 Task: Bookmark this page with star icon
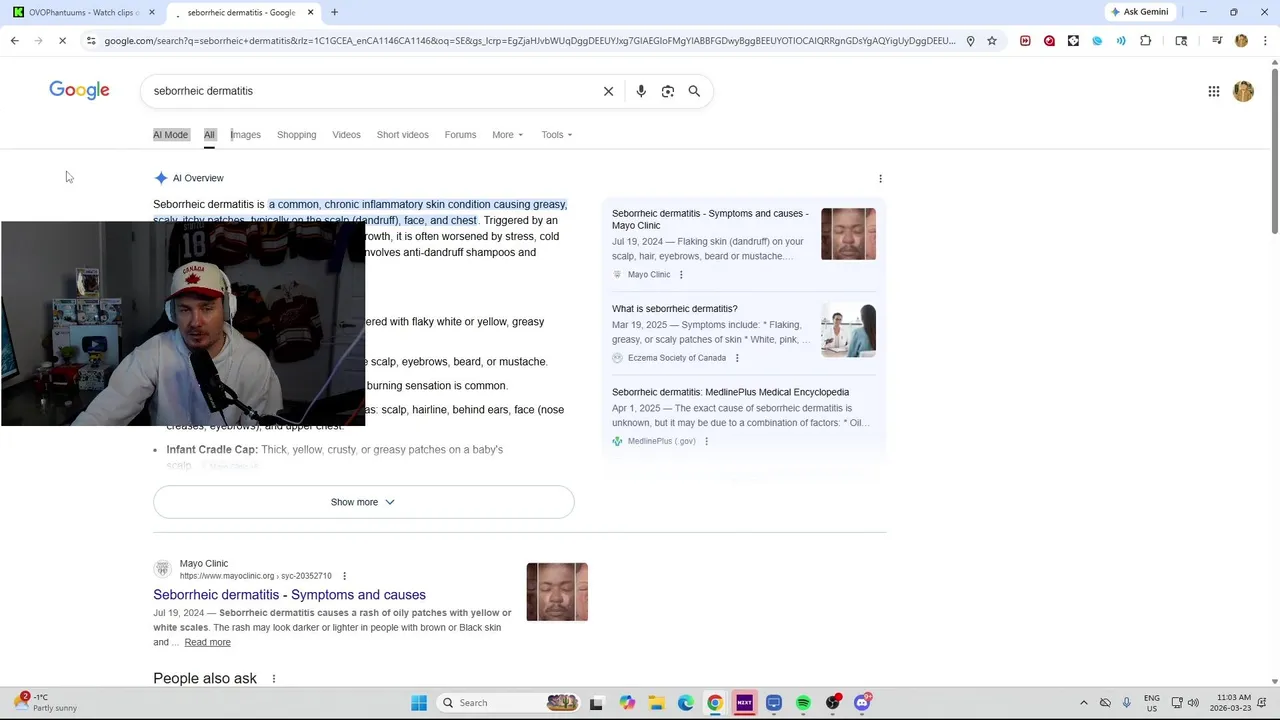pyautogui.click(x=992, y=41)
